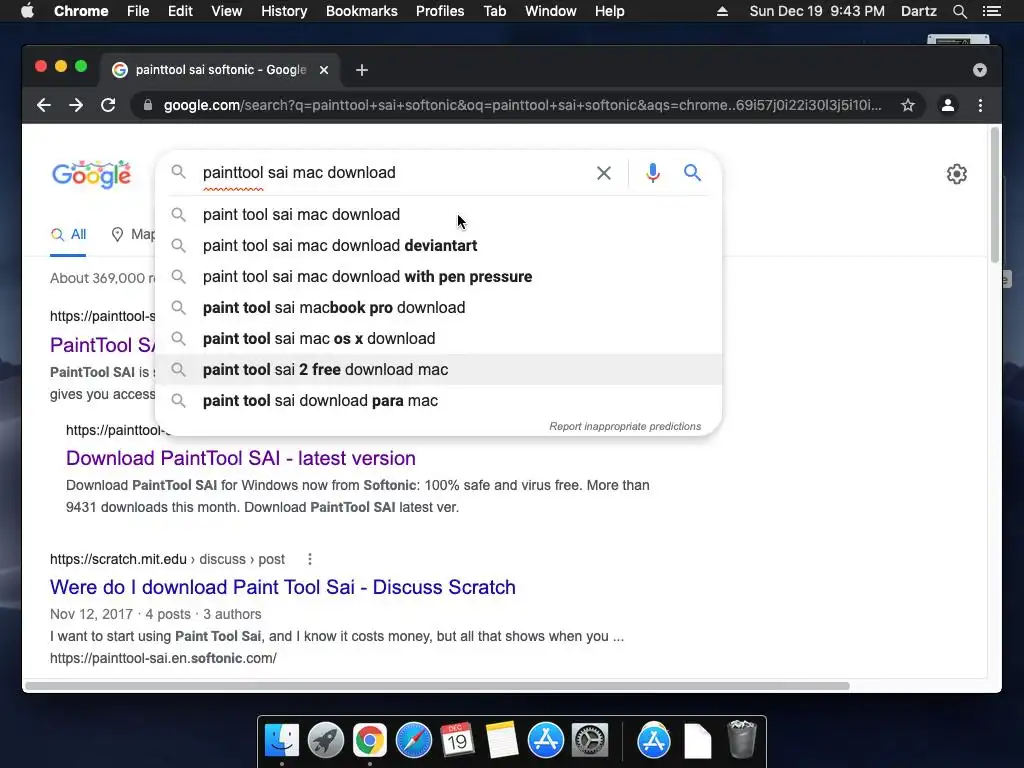Open the History menu
The image size is (1024, 768).
pos(284,11)
